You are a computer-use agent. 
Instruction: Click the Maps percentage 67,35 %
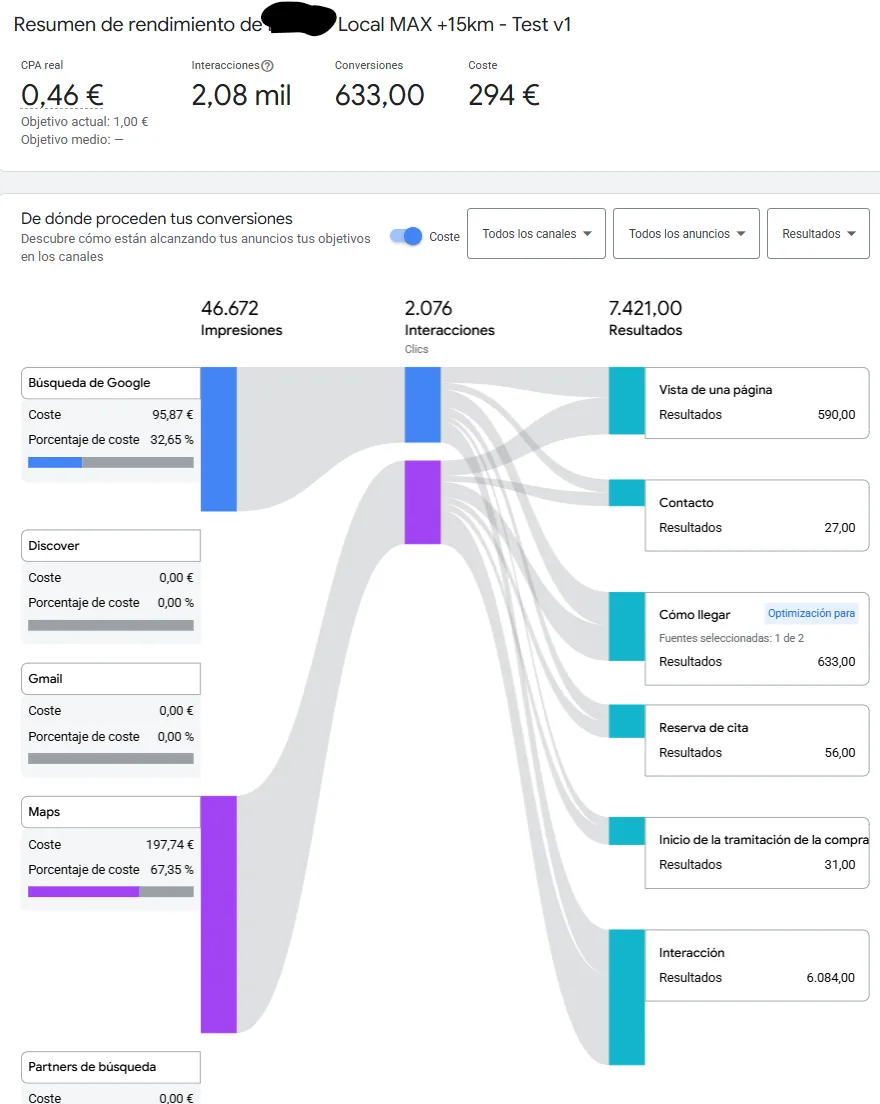point(172,870)
